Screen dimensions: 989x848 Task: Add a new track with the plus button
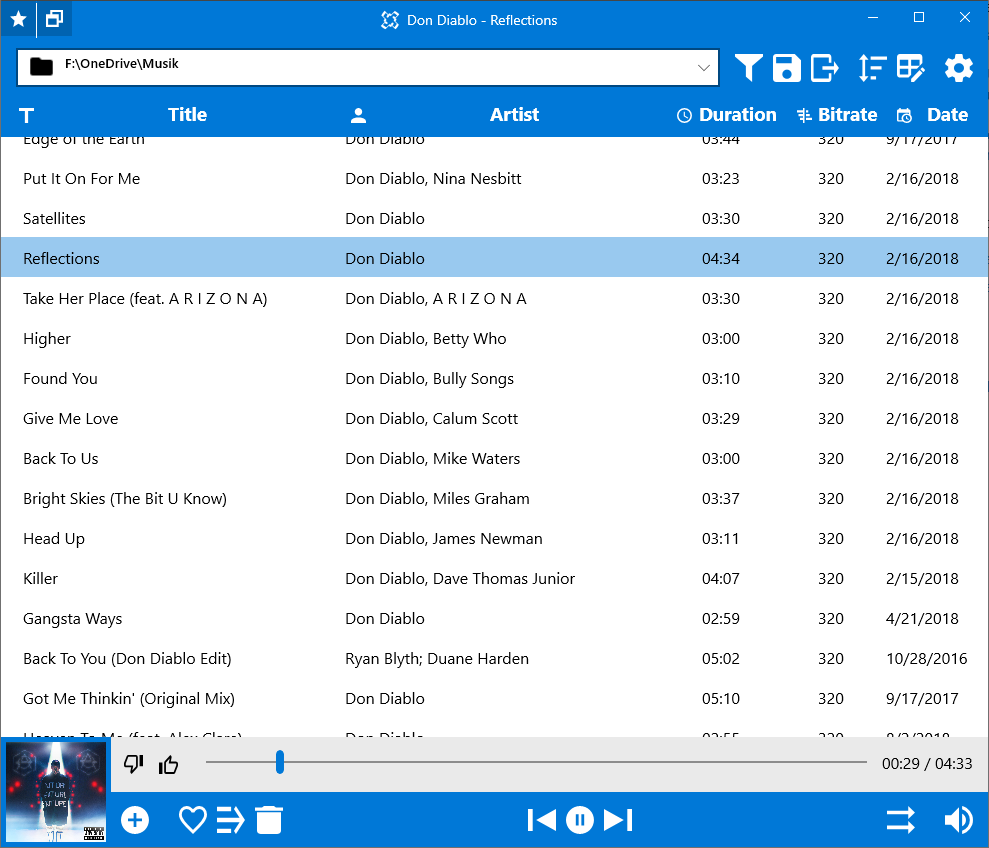[x=135, y=820]
